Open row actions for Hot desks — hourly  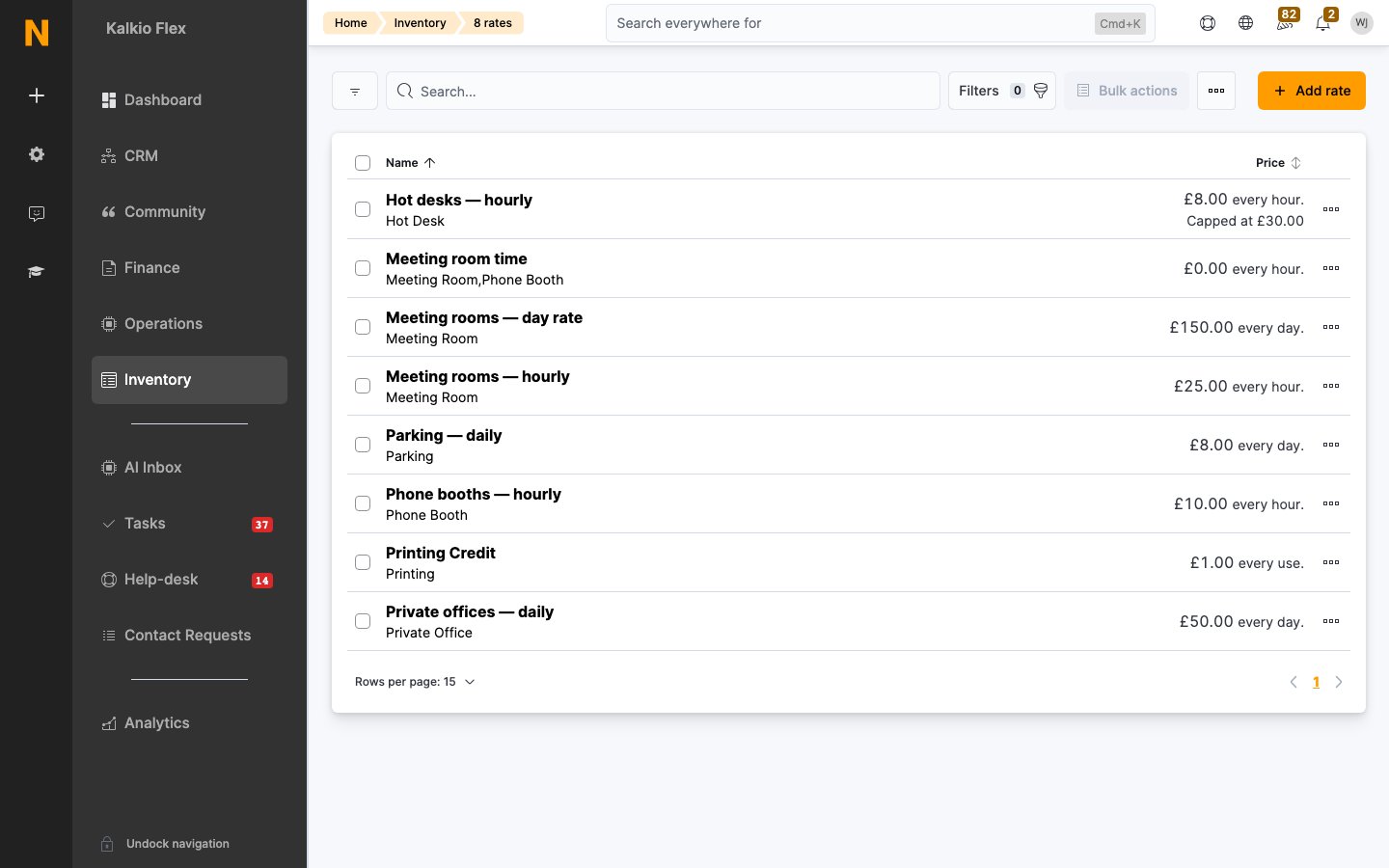point(1331,209)
